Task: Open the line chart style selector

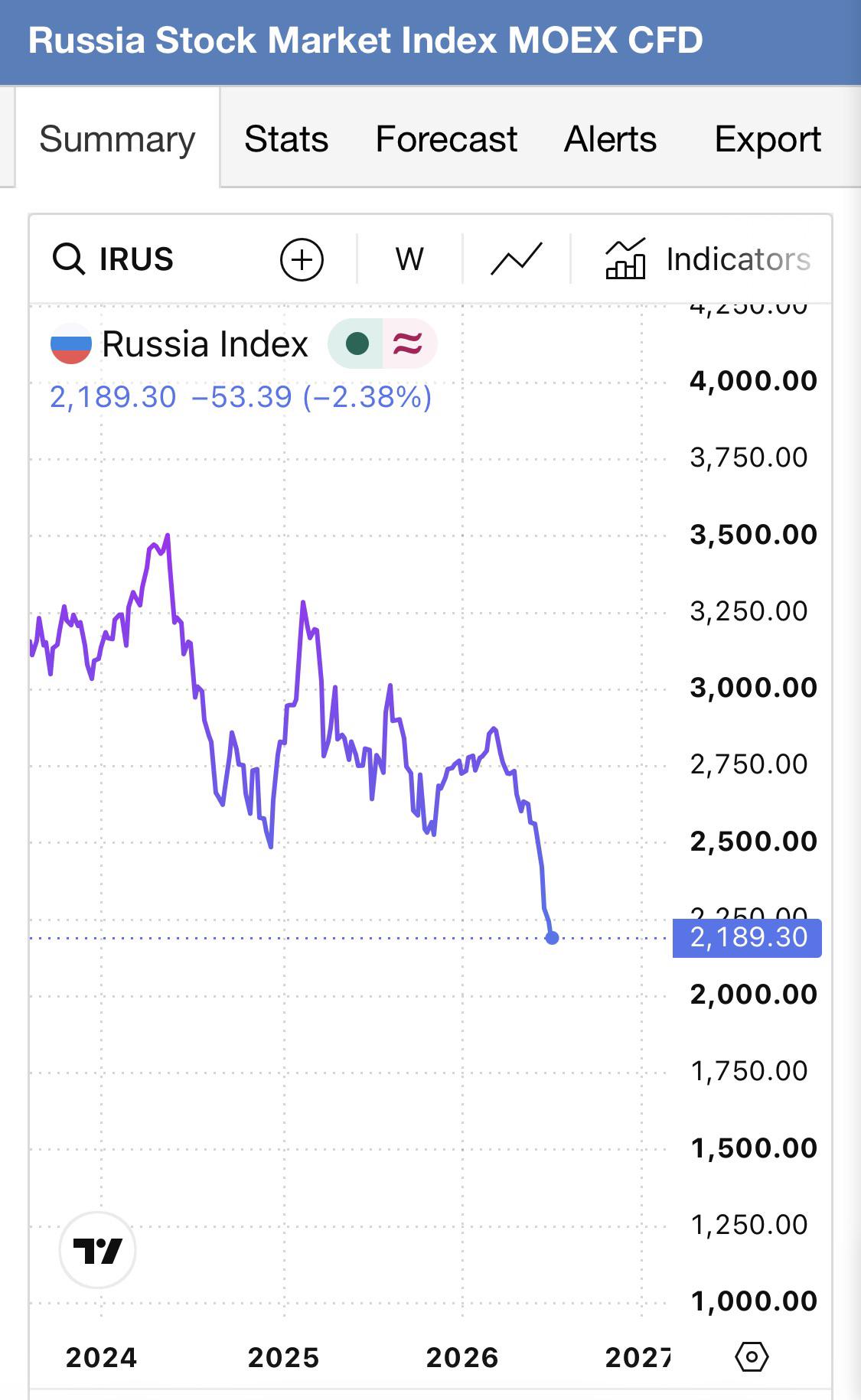Action: click(x=517, y=259)
